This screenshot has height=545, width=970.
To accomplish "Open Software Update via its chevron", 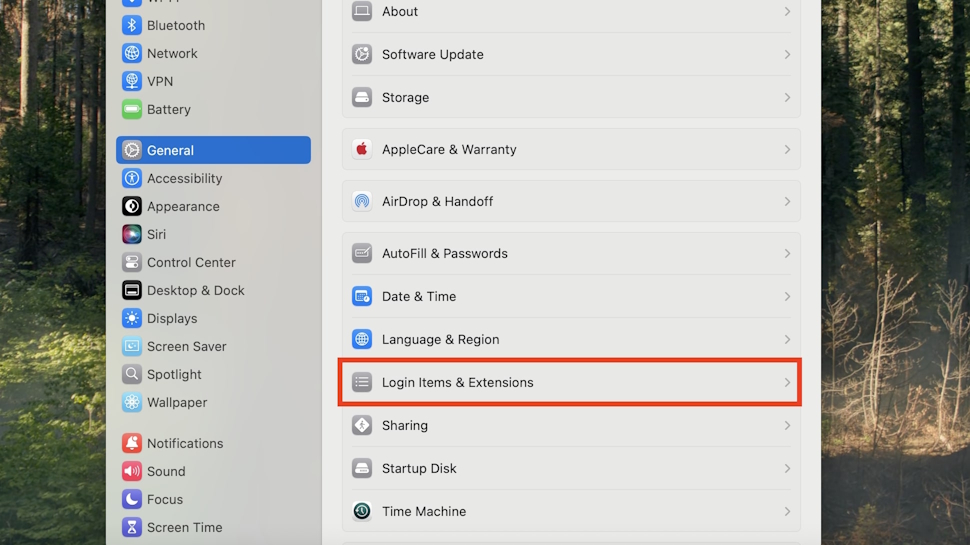I will (x=787, y=54).
